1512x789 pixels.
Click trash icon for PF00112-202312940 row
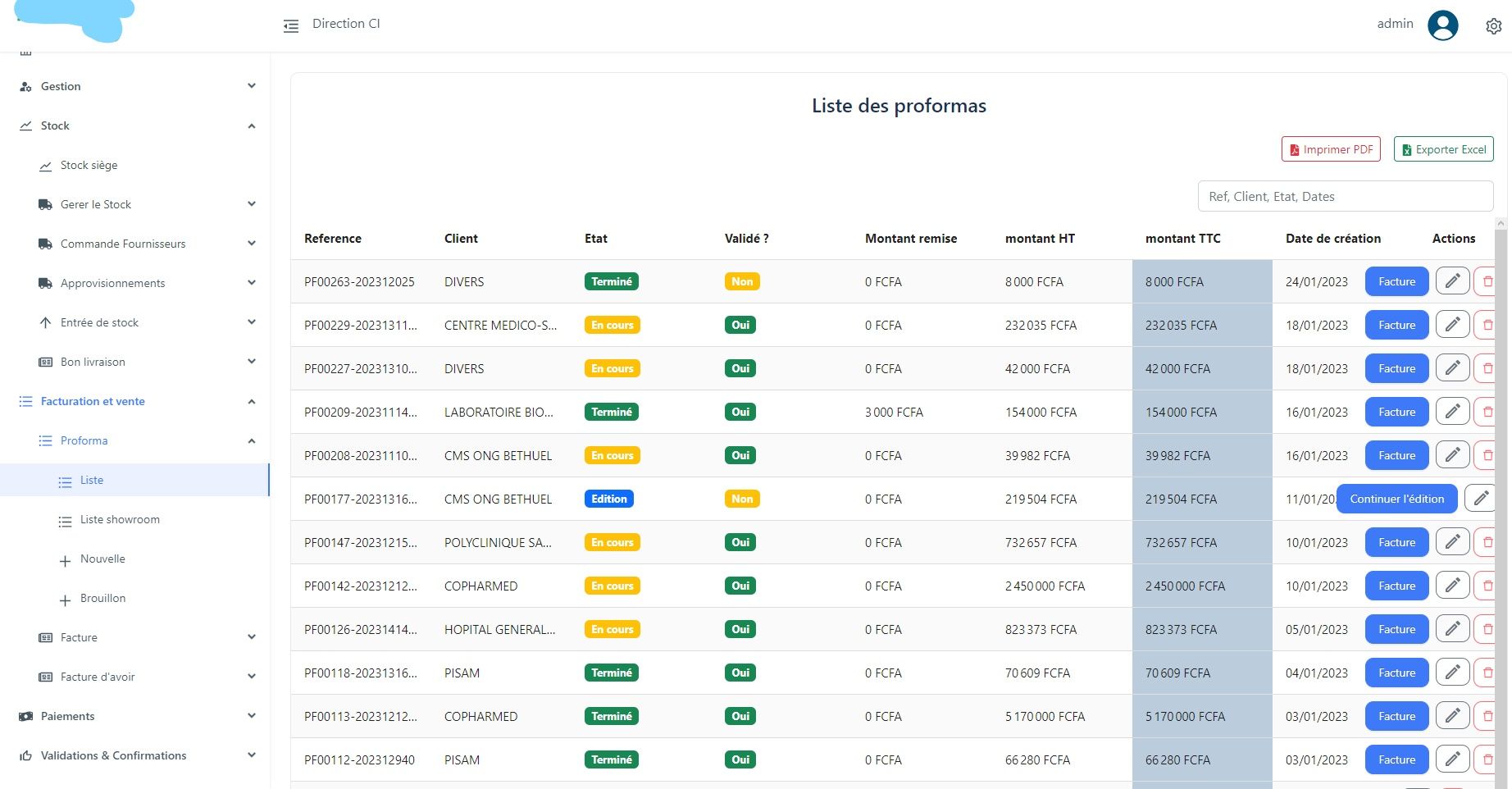(1487, 759)
